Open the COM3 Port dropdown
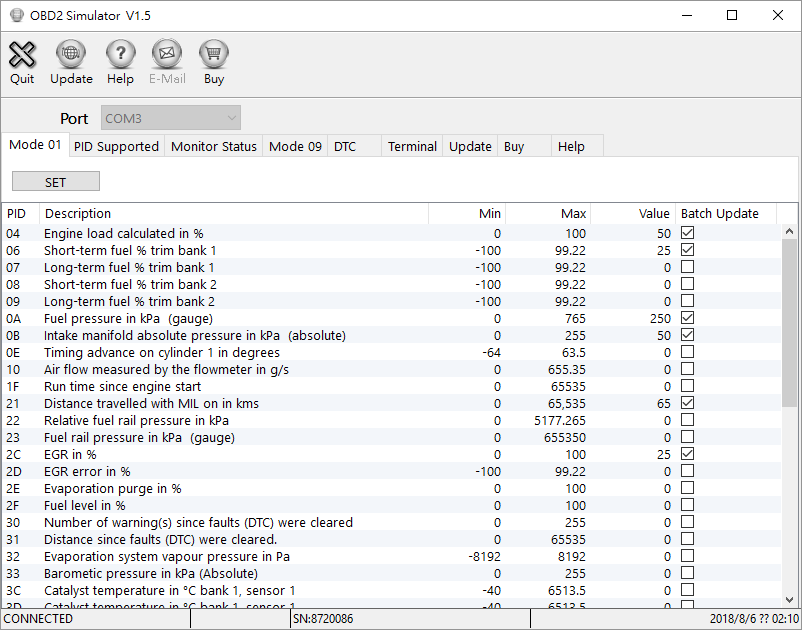The width and height of the screenshot is (802, 630). coord(171,118)
